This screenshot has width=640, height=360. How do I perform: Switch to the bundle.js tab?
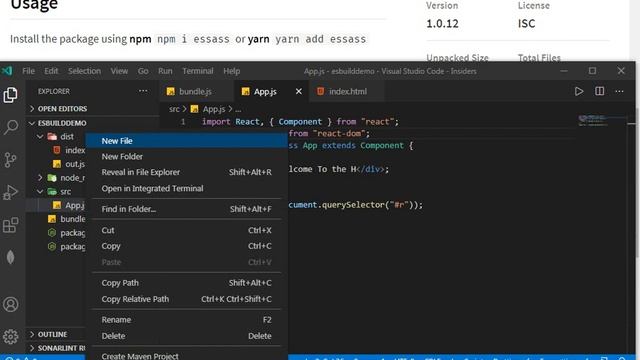[x=197, y=91]
